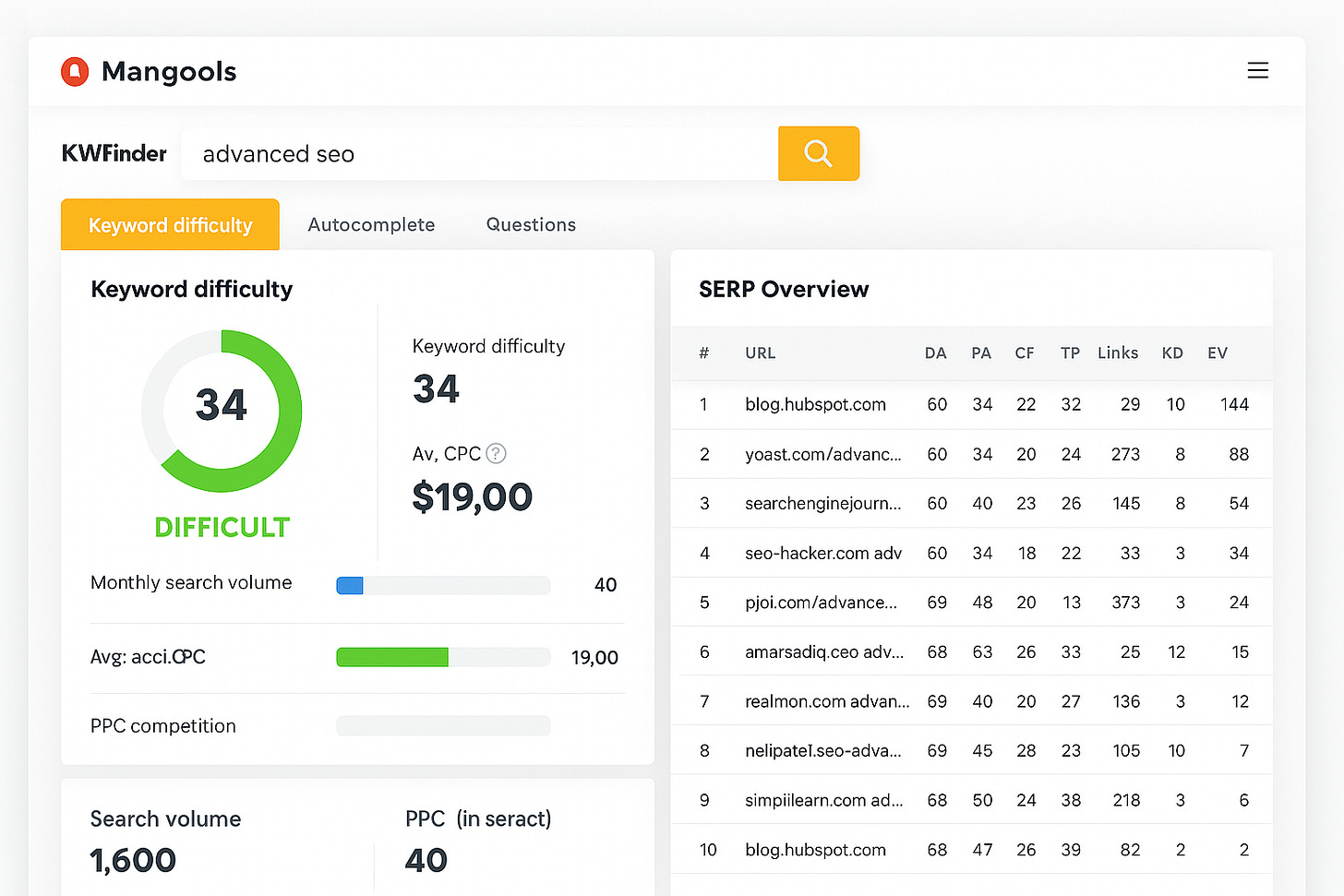Sort SERP table by DA column

[x=936, y=353]
